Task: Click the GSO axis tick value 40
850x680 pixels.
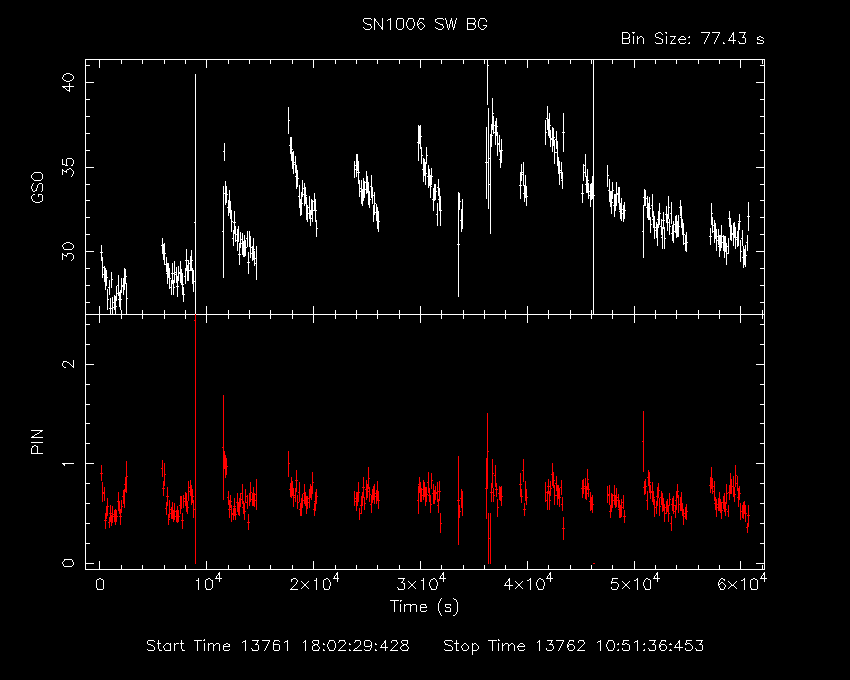Action: click(69, 83)
